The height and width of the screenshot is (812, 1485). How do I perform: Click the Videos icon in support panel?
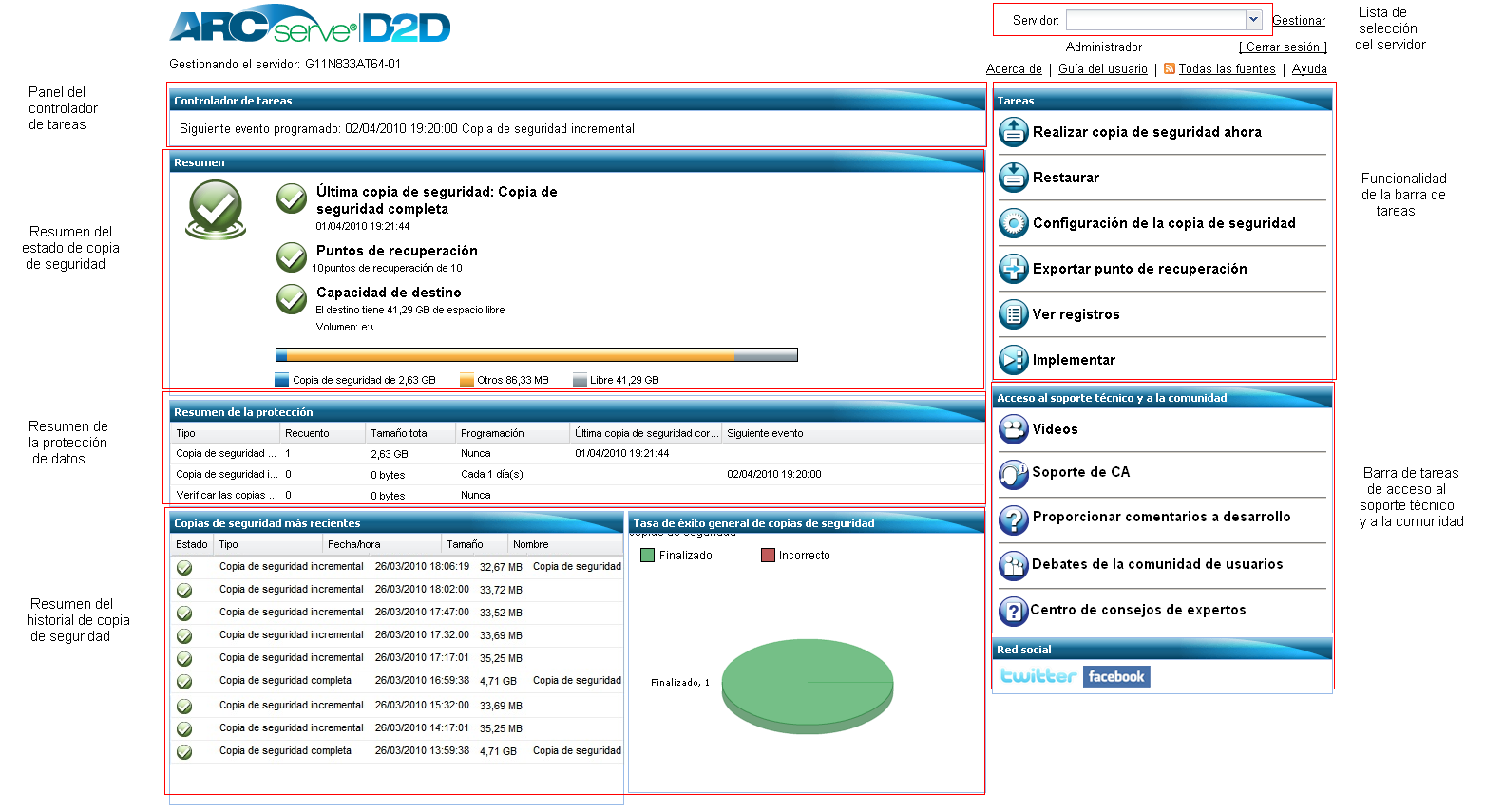pos(1014,429)
